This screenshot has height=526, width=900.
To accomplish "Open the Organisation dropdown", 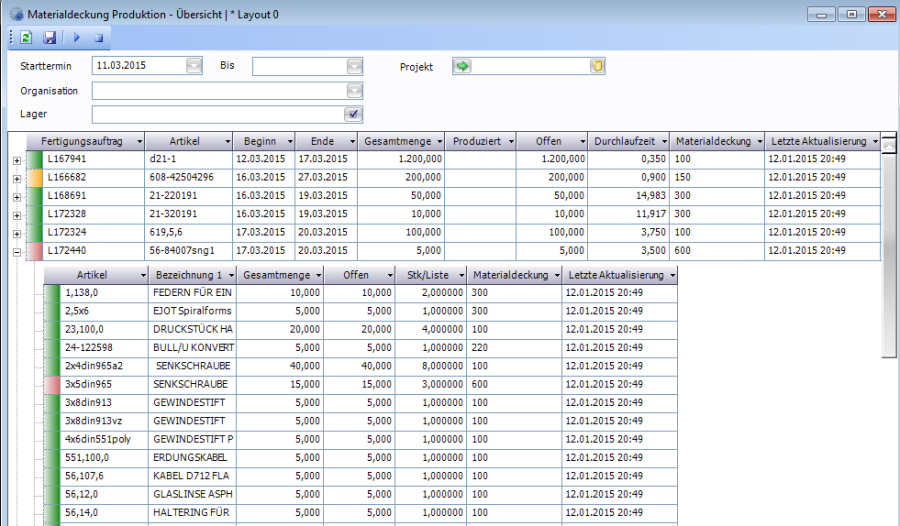I will pyautogui.click(x=354, y=91).
